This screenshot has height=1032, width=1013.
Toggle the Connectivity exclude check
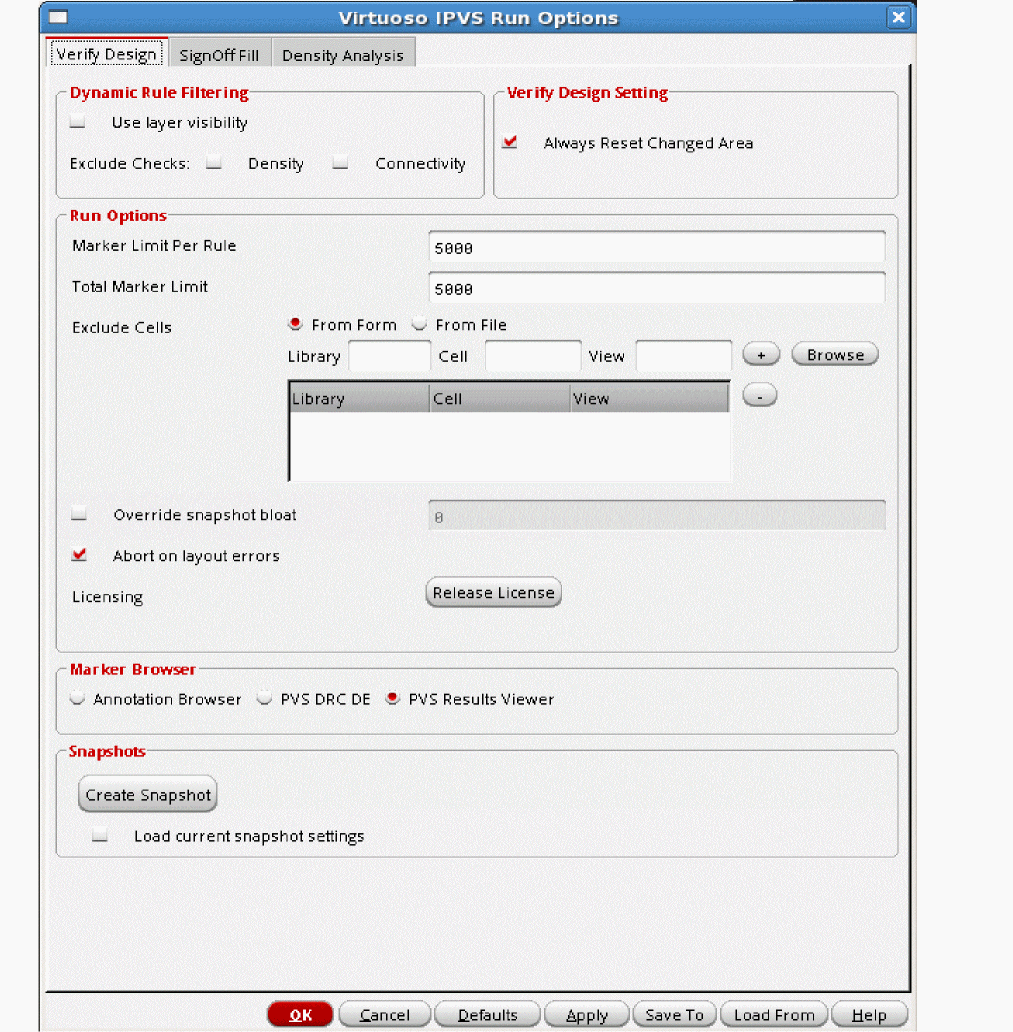pyautogui.click(x=340, y=164)
